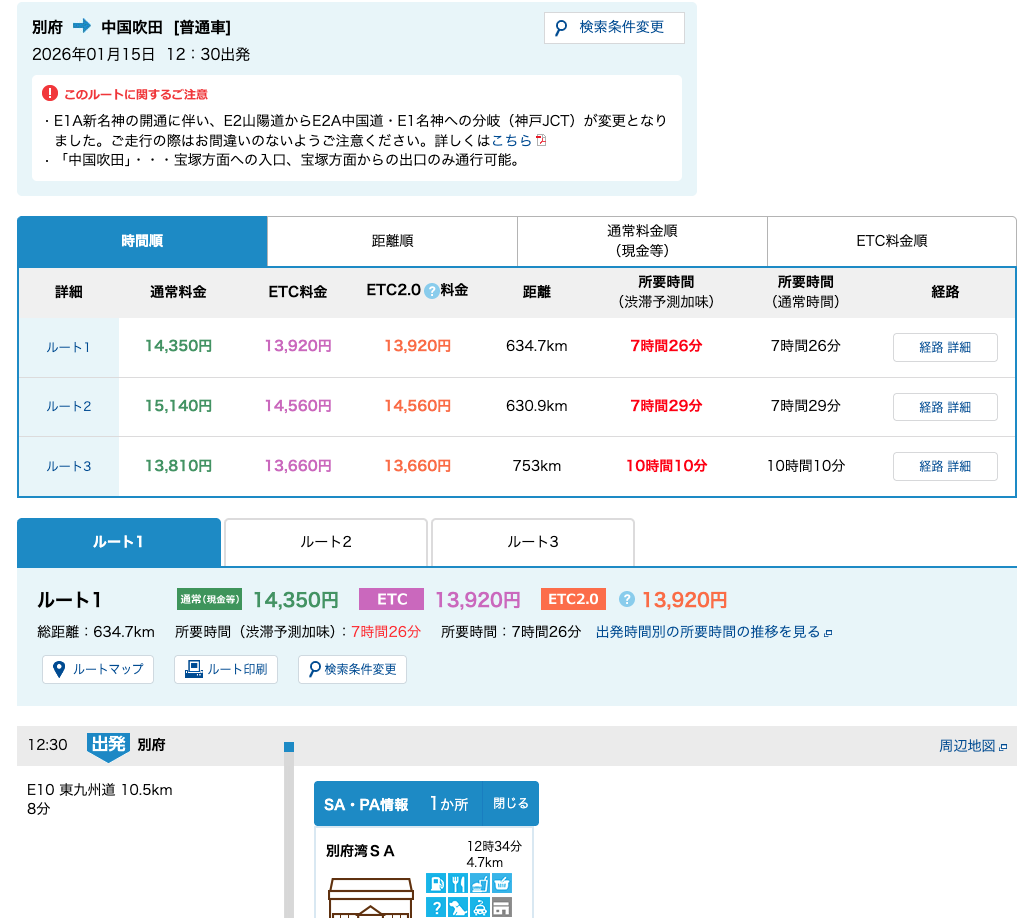Open 経路 詳細 for ルート2 row
Image resolution: width=1031 pixels, height=918 pixels.
pyautogui.click(x=945, y=407)
